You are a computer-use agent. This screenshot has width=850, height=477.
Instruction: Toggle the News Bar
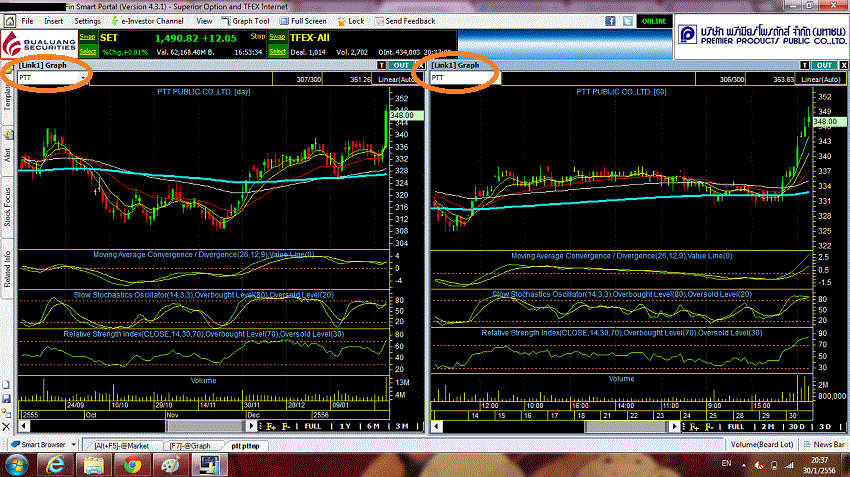(824, 444)
